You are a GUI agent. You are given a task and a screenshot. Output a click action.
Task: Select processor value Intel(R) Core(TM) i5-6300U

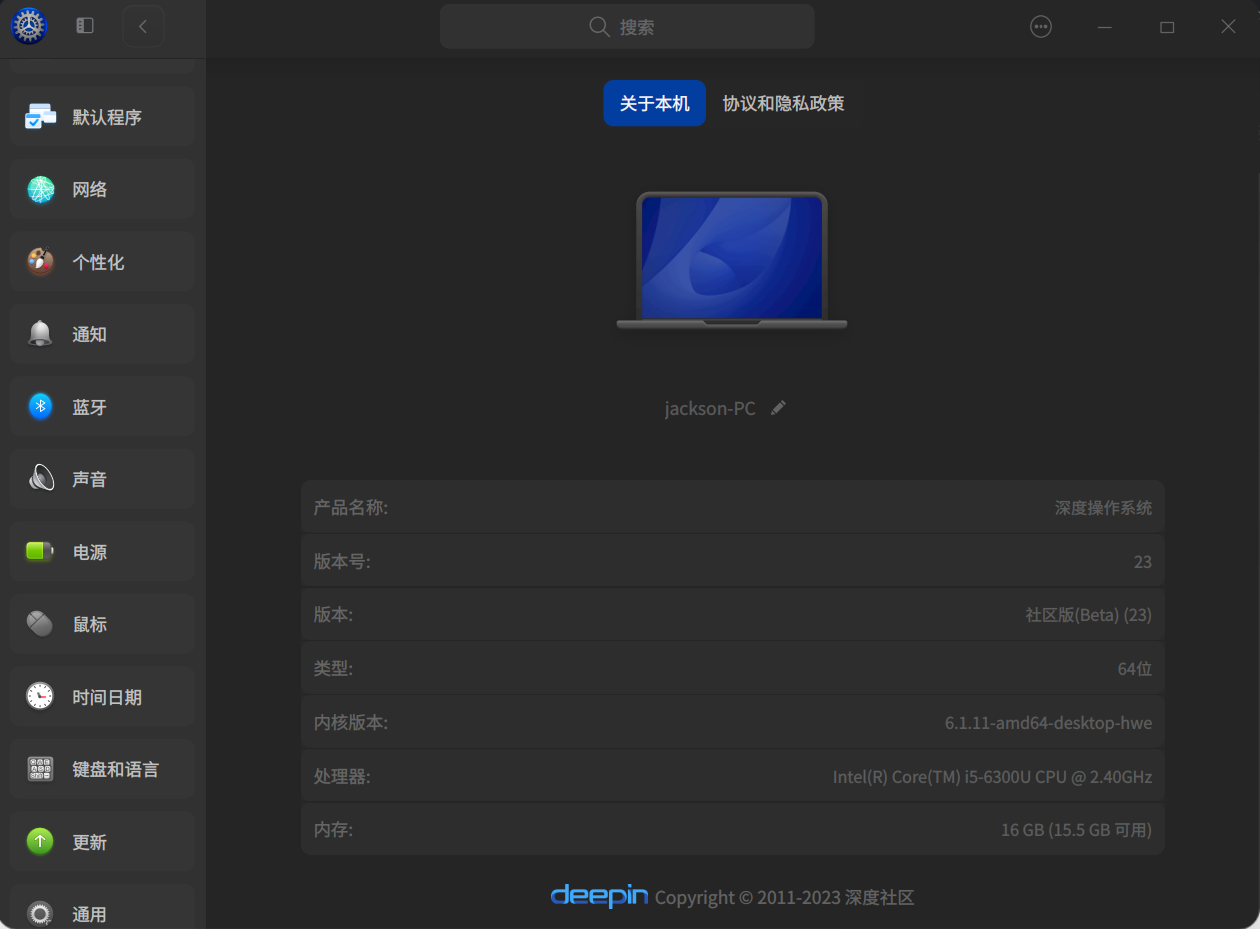(x=992, y=776)
